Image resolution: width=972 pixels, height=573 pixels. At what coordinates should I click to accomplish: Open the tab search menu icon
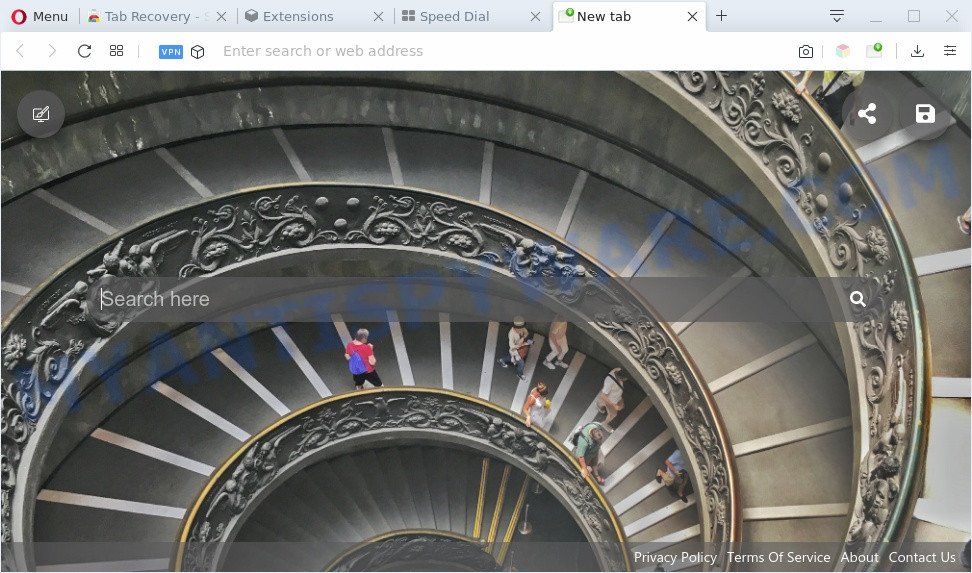coord(836,16)
